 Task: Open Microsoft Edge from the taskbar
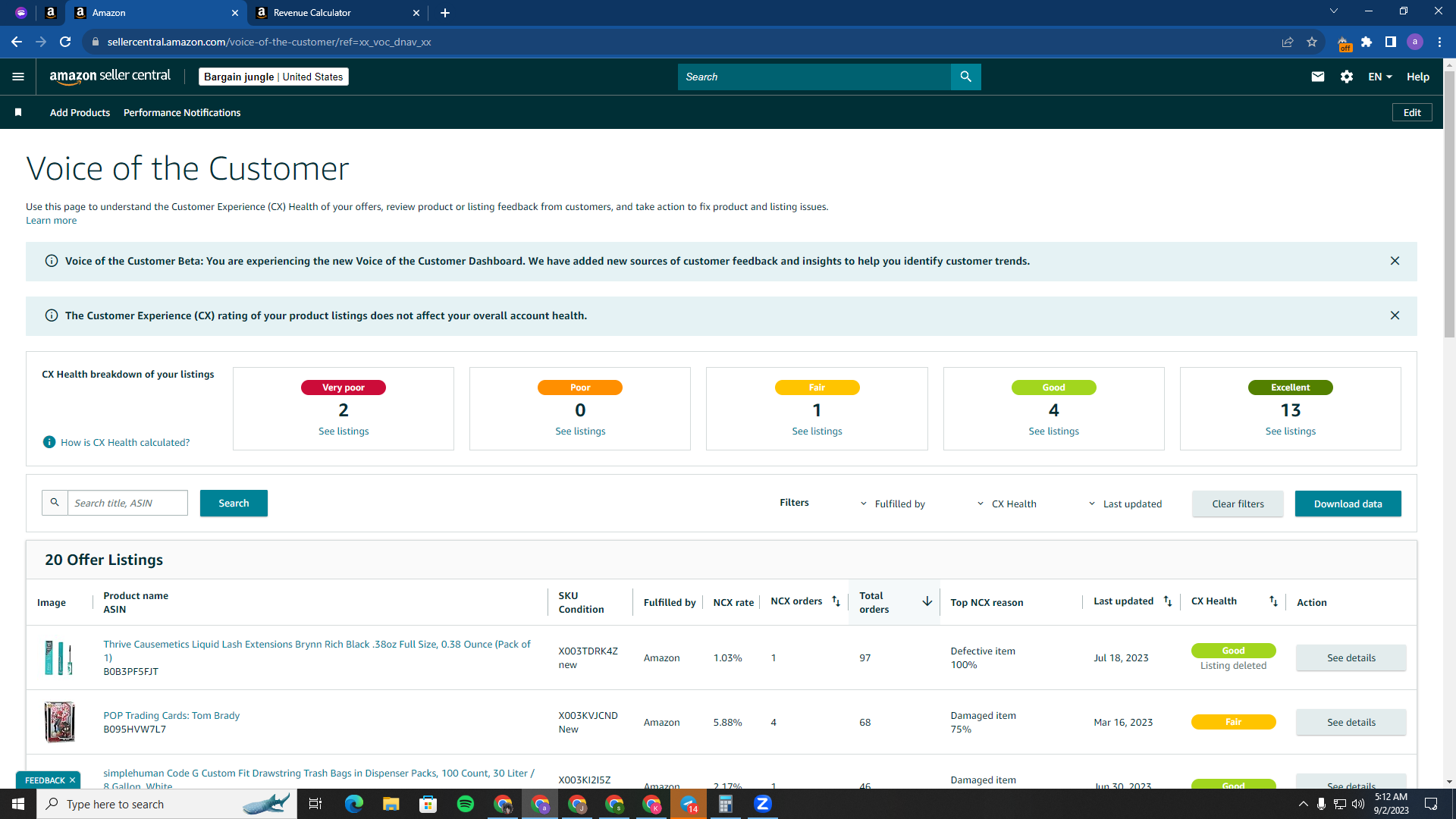(354, 804)
